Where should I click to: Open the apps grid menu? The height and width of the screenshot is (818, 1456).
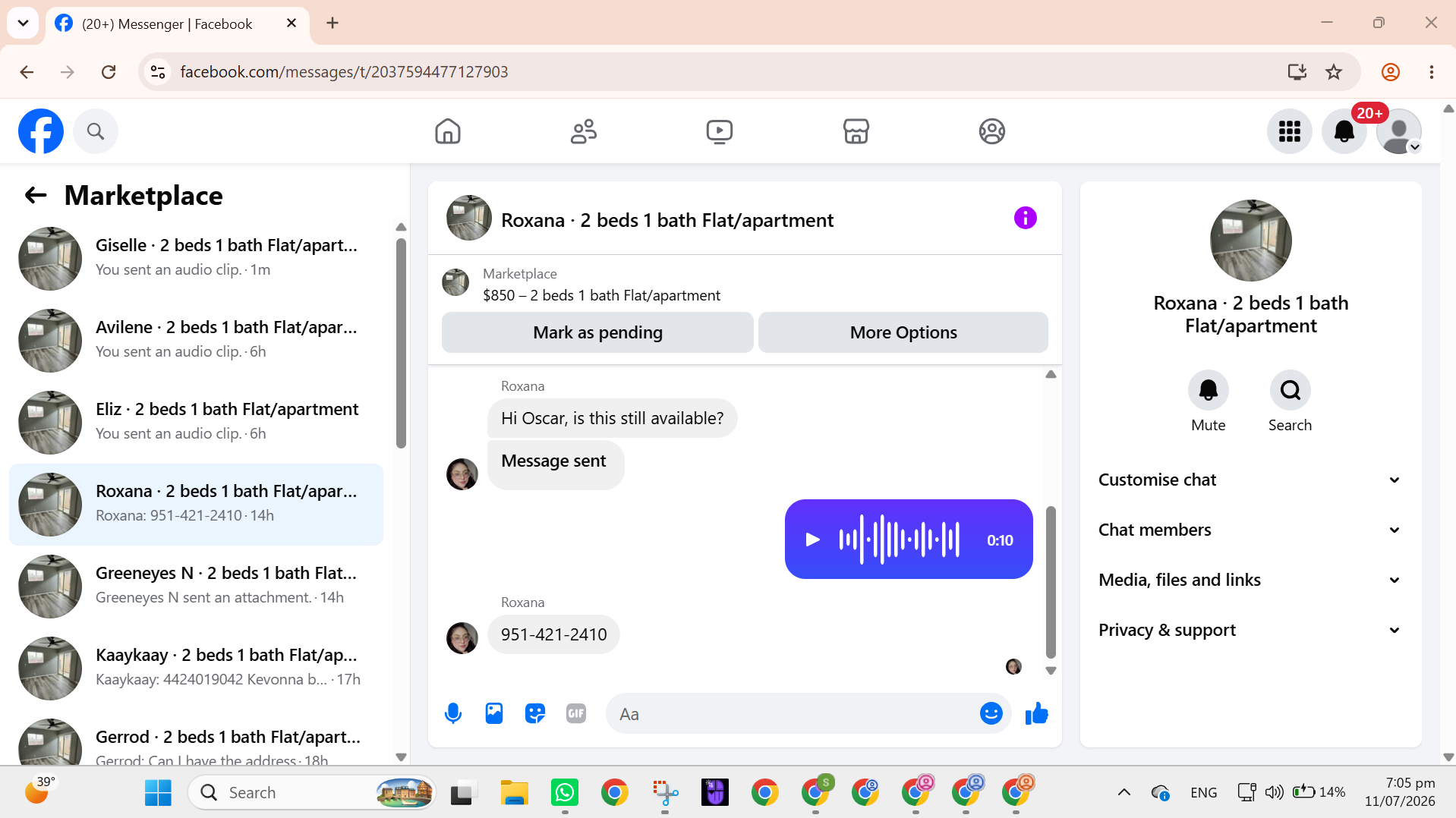(1289, 131)
